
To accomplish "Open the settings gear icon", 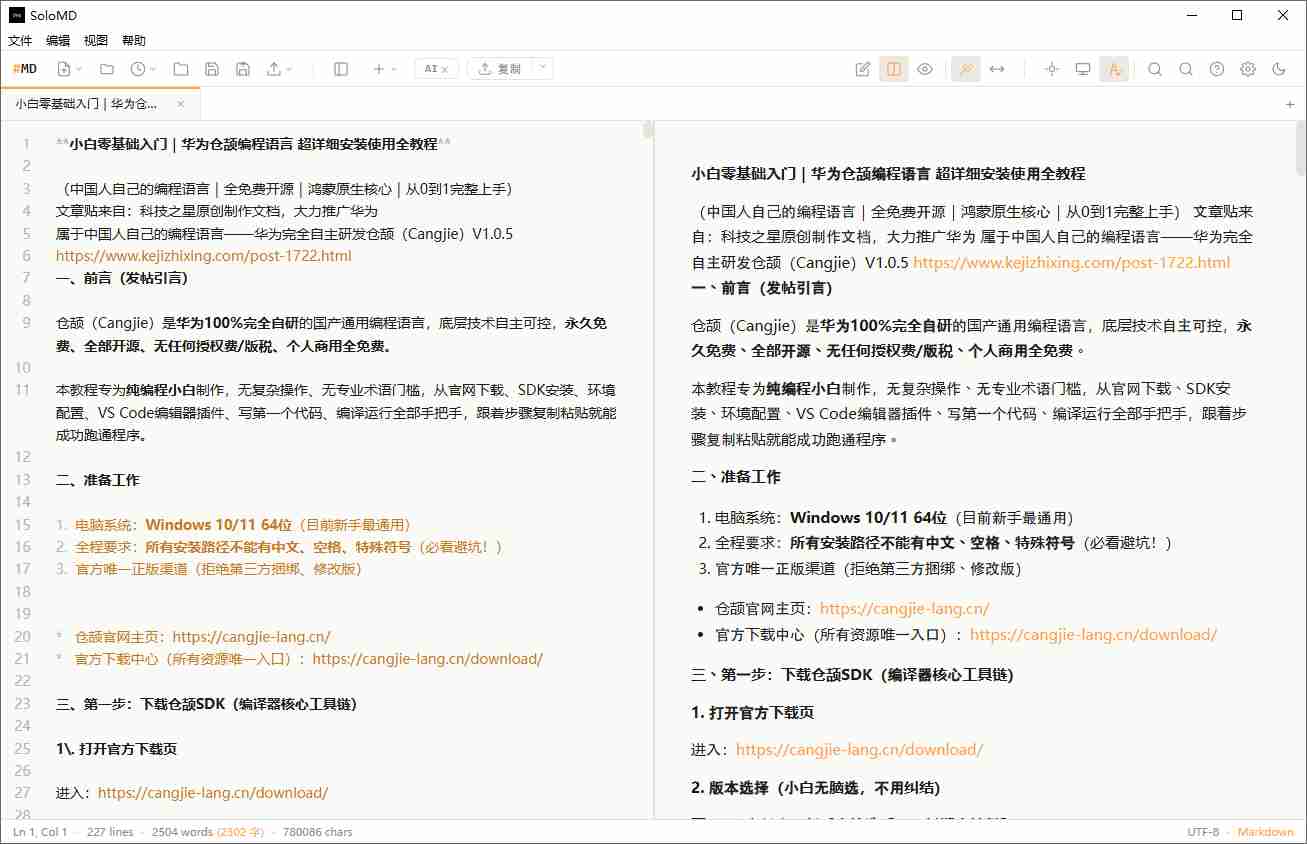I will pos(1247,68).
